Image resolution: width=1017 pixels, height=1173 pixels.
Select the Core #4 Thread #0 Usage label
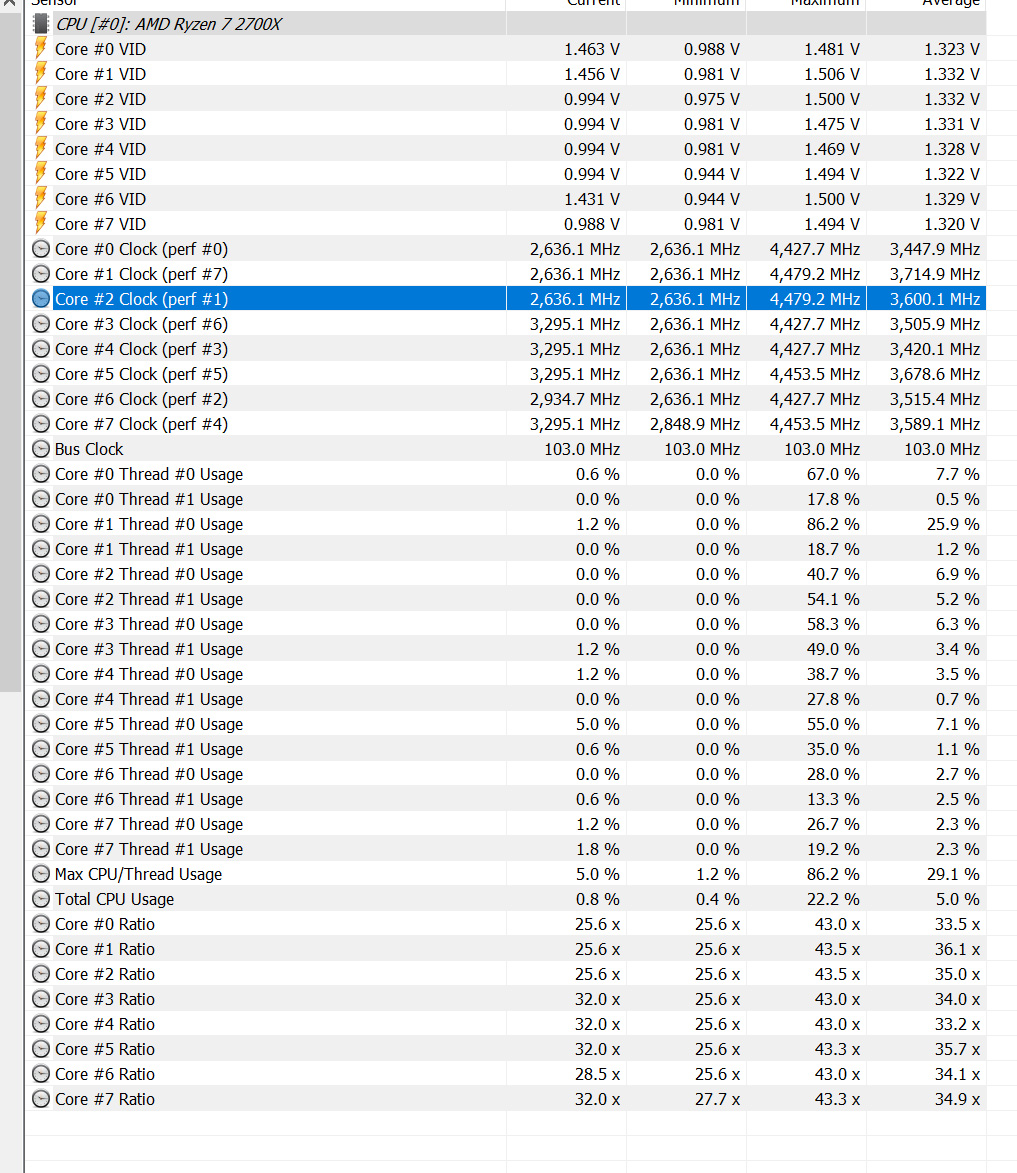click(149, 674)
